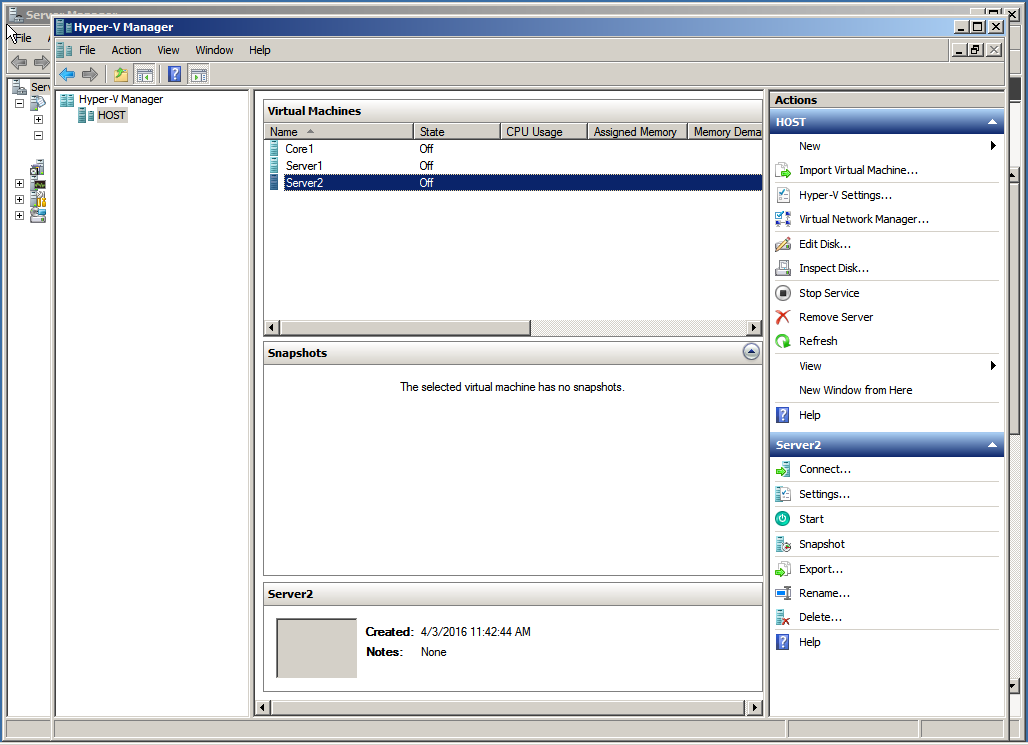Click Stop Service action
This screenshot has width=1028, height=745.
point(829,293)
